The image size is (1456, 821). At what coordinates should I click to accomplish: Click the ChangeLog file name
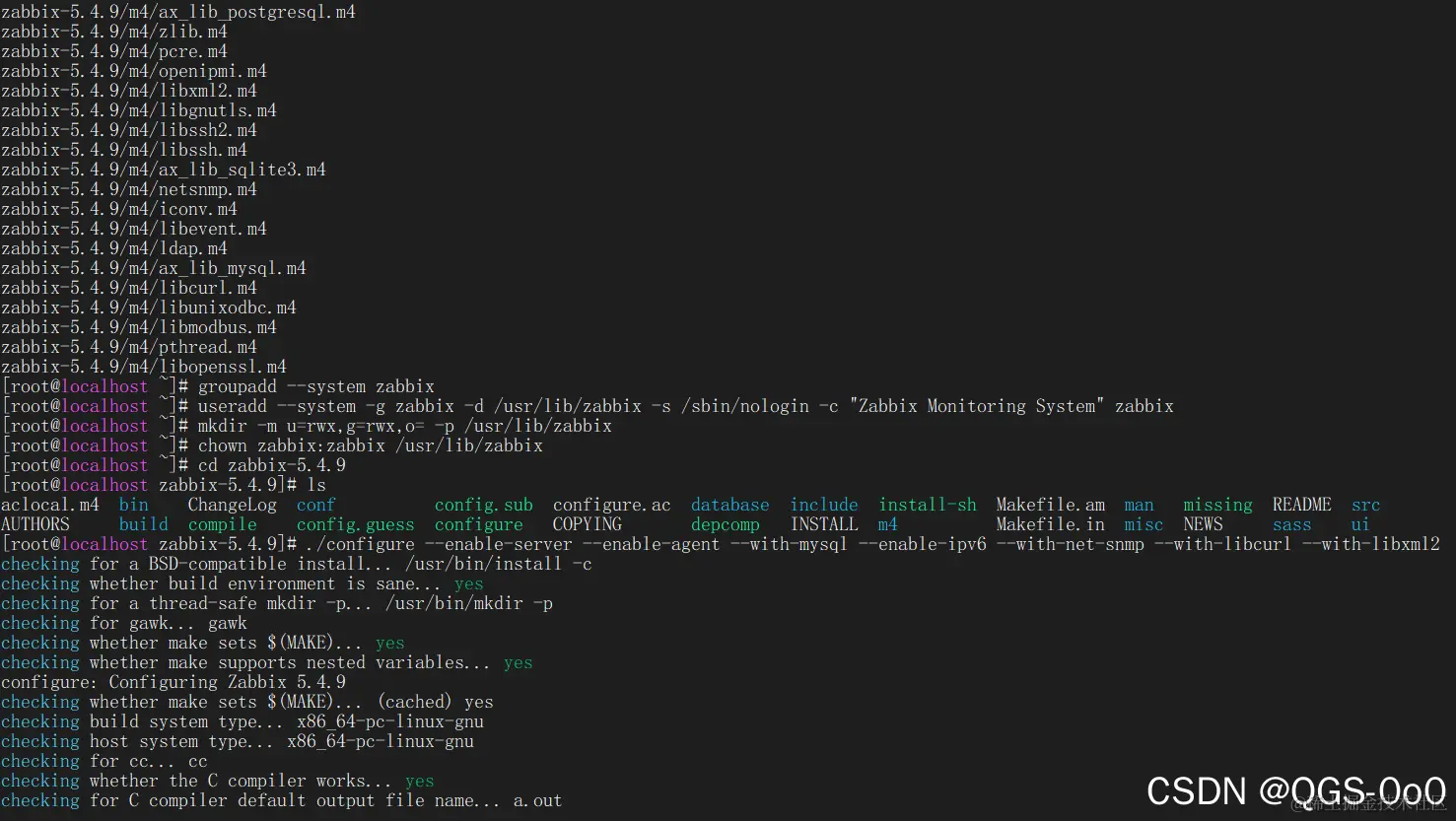(233, 505)
